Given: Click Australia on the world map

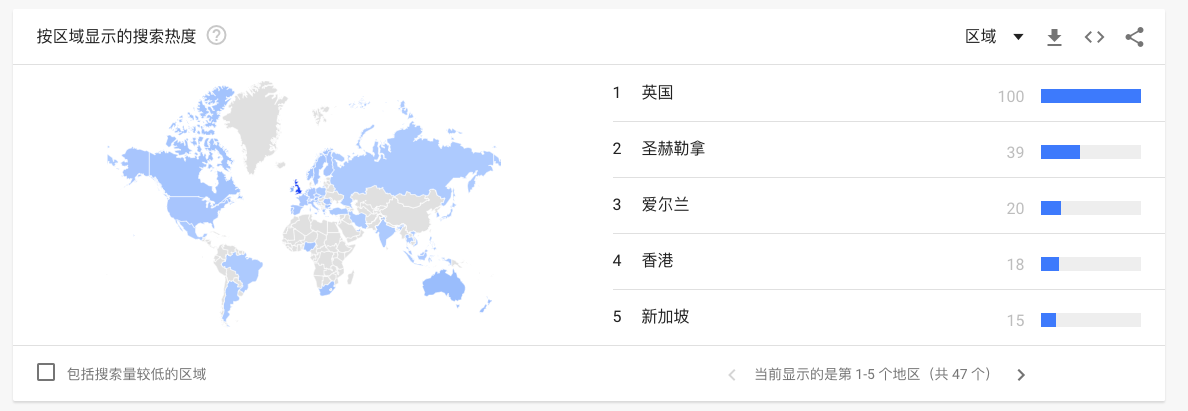Looking at the screenshot, I should coord(444,283).
